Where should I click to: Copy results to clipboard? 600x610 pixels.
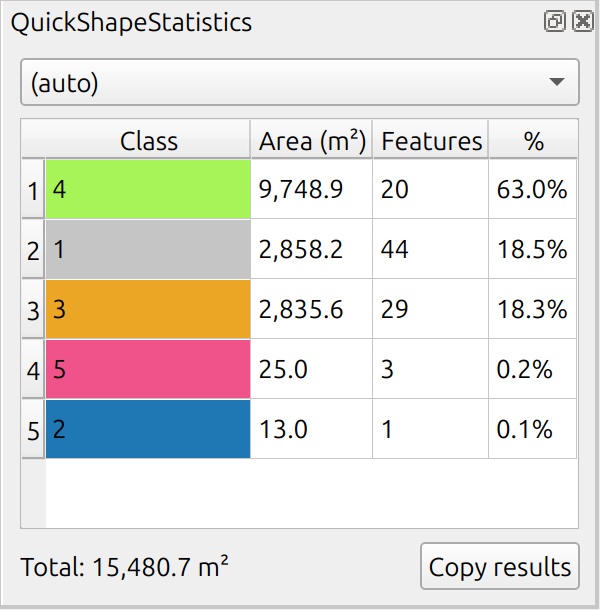tap(500, 566)
